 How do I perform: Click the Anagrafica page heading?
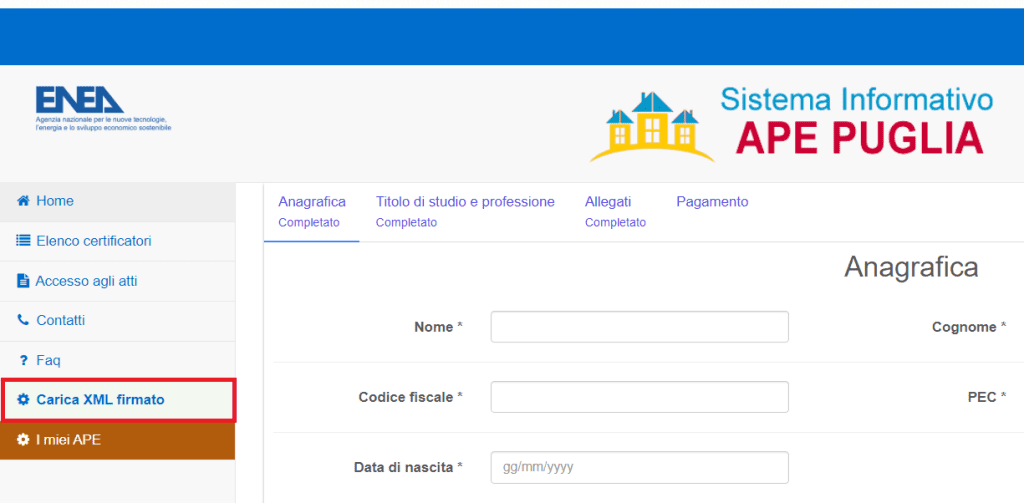coord(911,267)
